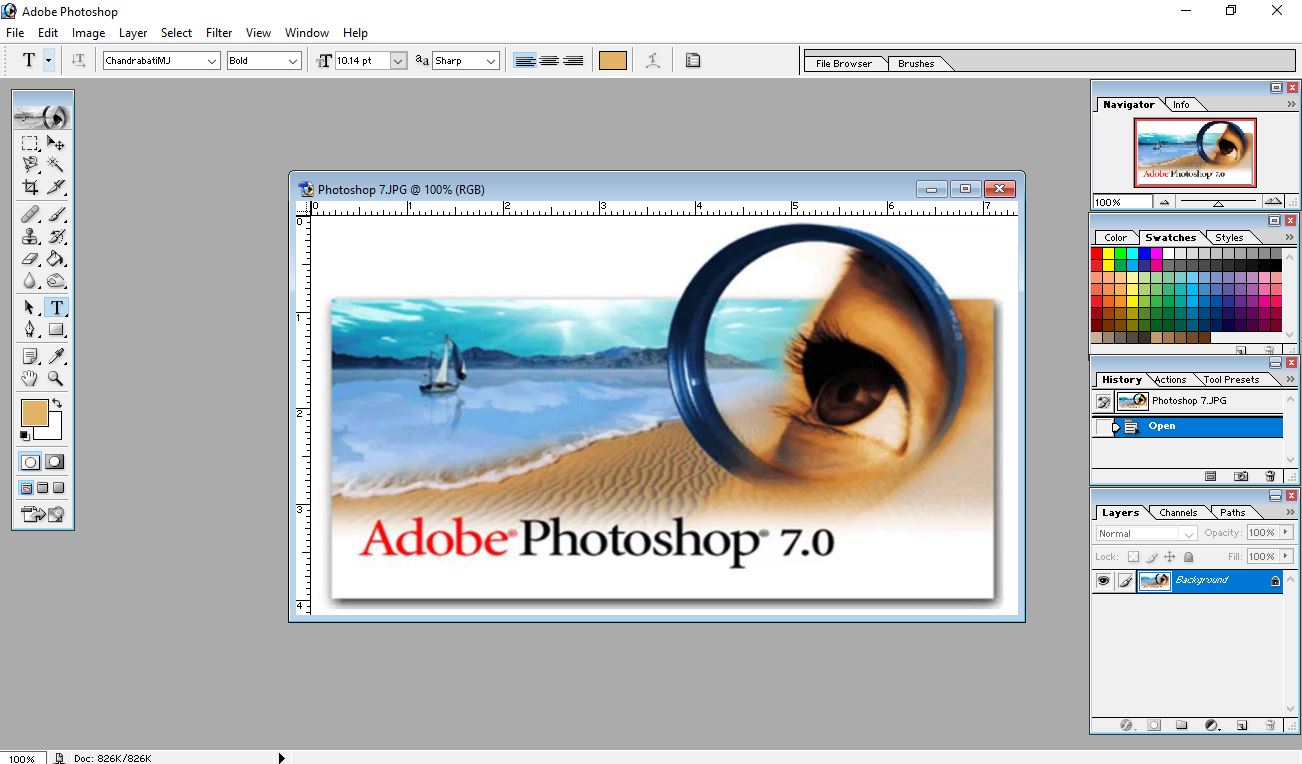The height and width of the screenshot is (764, 1302).
Task: Select the Notes tool
Action: (x=30, y=356)
